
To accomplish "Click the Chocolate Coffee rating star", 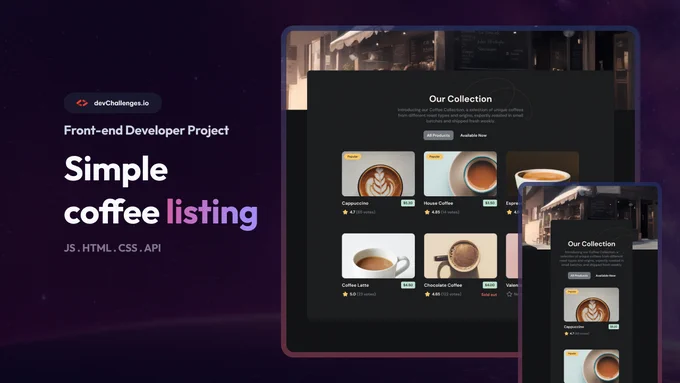I will pyautogui.click(x=427, y=294).
